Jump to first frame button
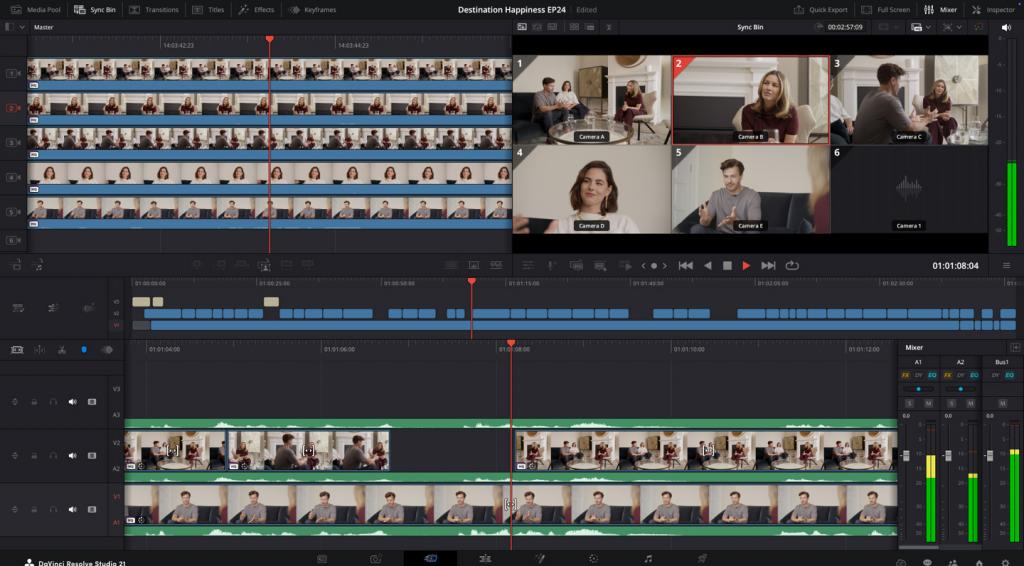Viewport: 1024px width, 566px height. click(685, 266)
